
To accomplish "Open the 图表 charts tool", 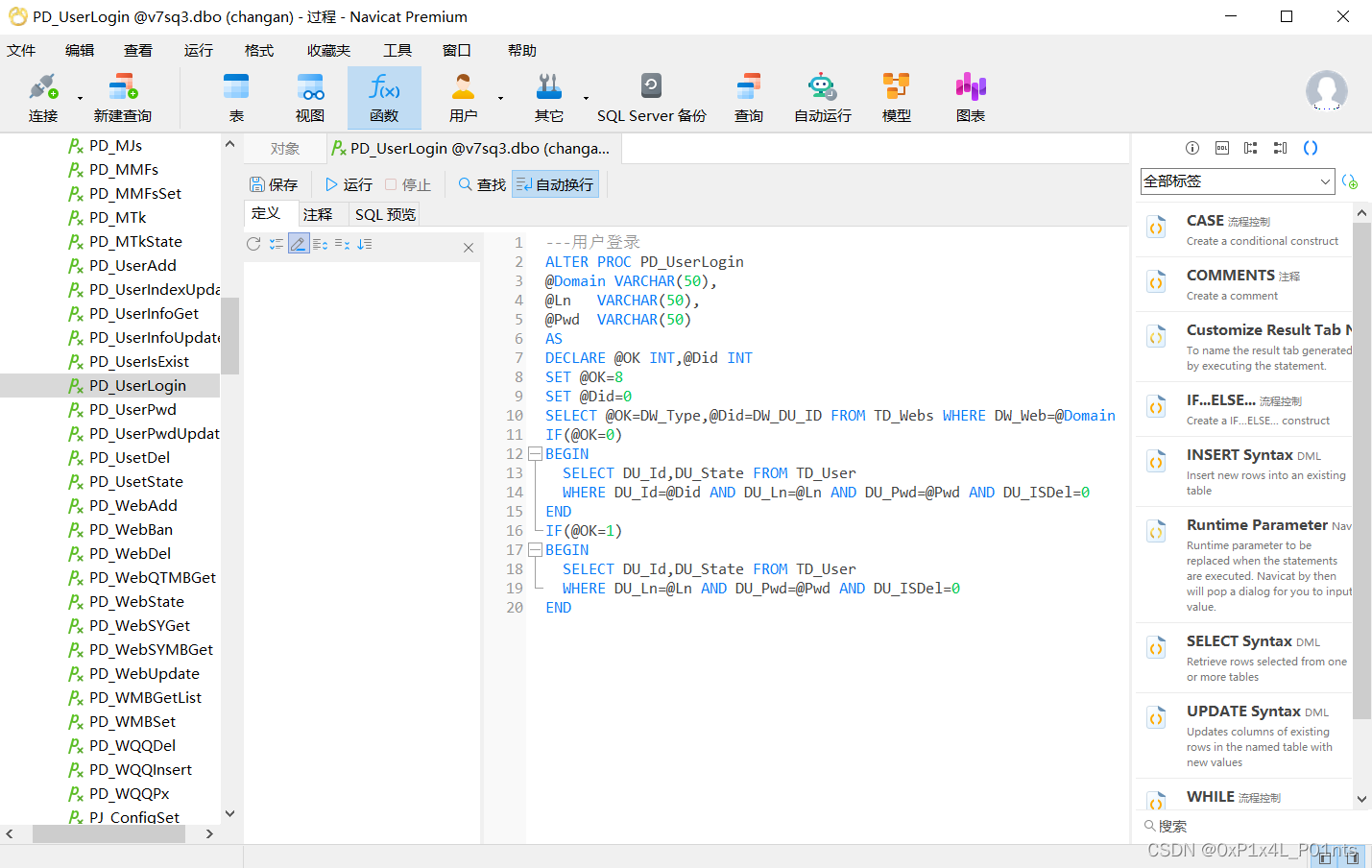I will click(x=971, y=98).
